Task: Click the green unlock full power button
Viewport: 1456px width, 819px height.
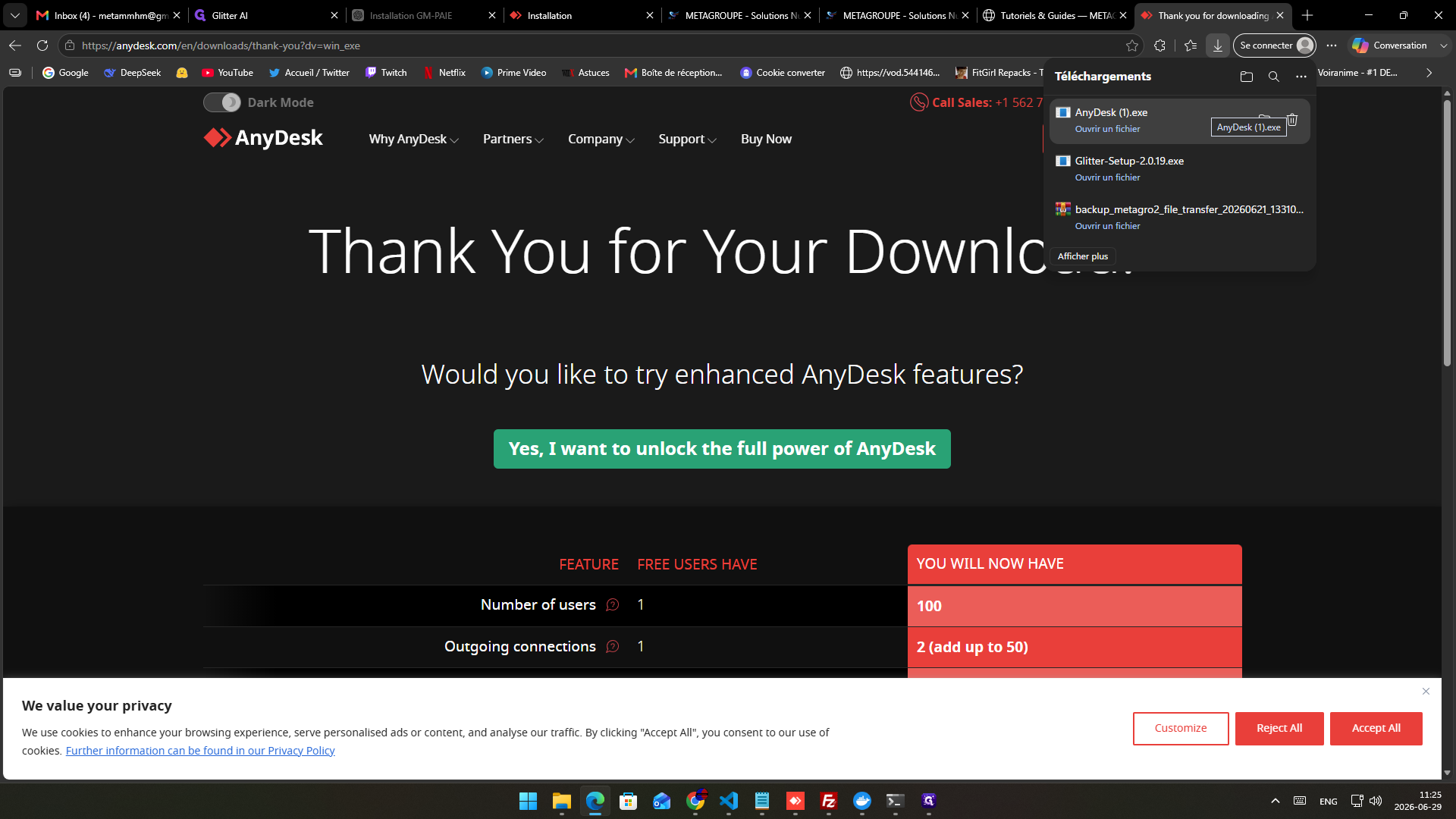Action: point(722,449)
